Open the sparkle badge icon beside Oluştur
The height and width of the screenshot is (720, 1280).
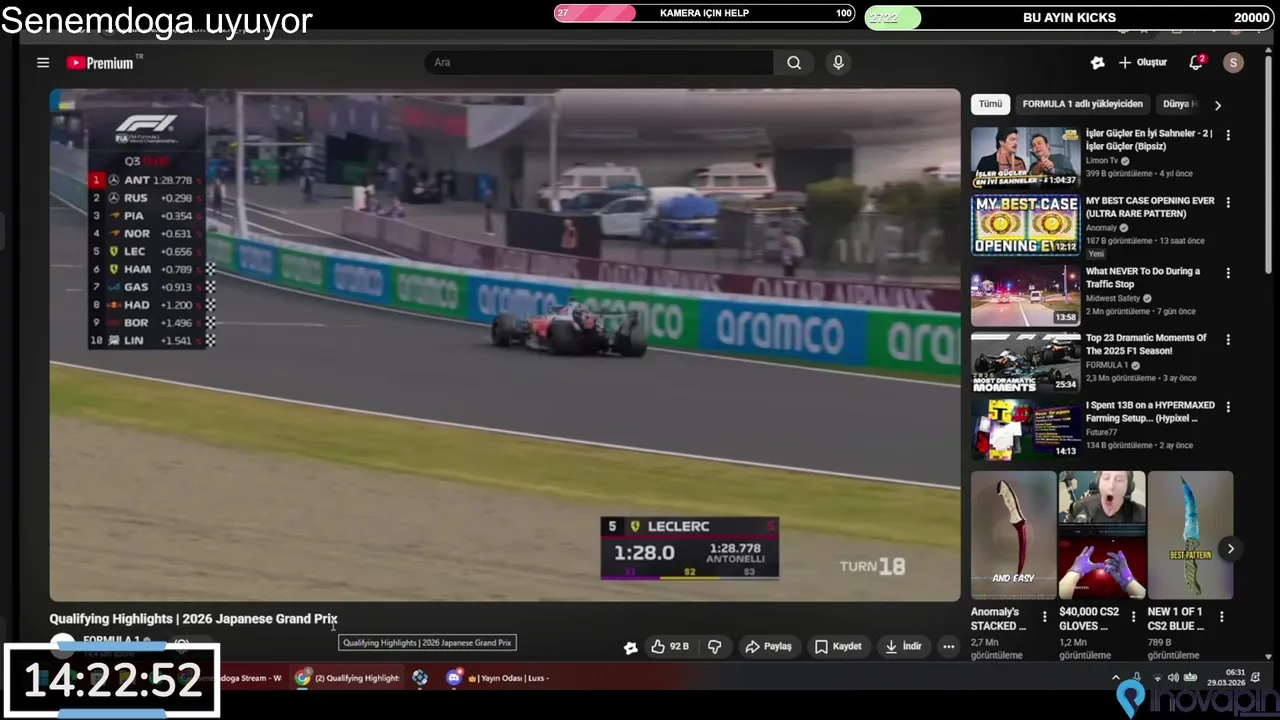click(1097, 62)
